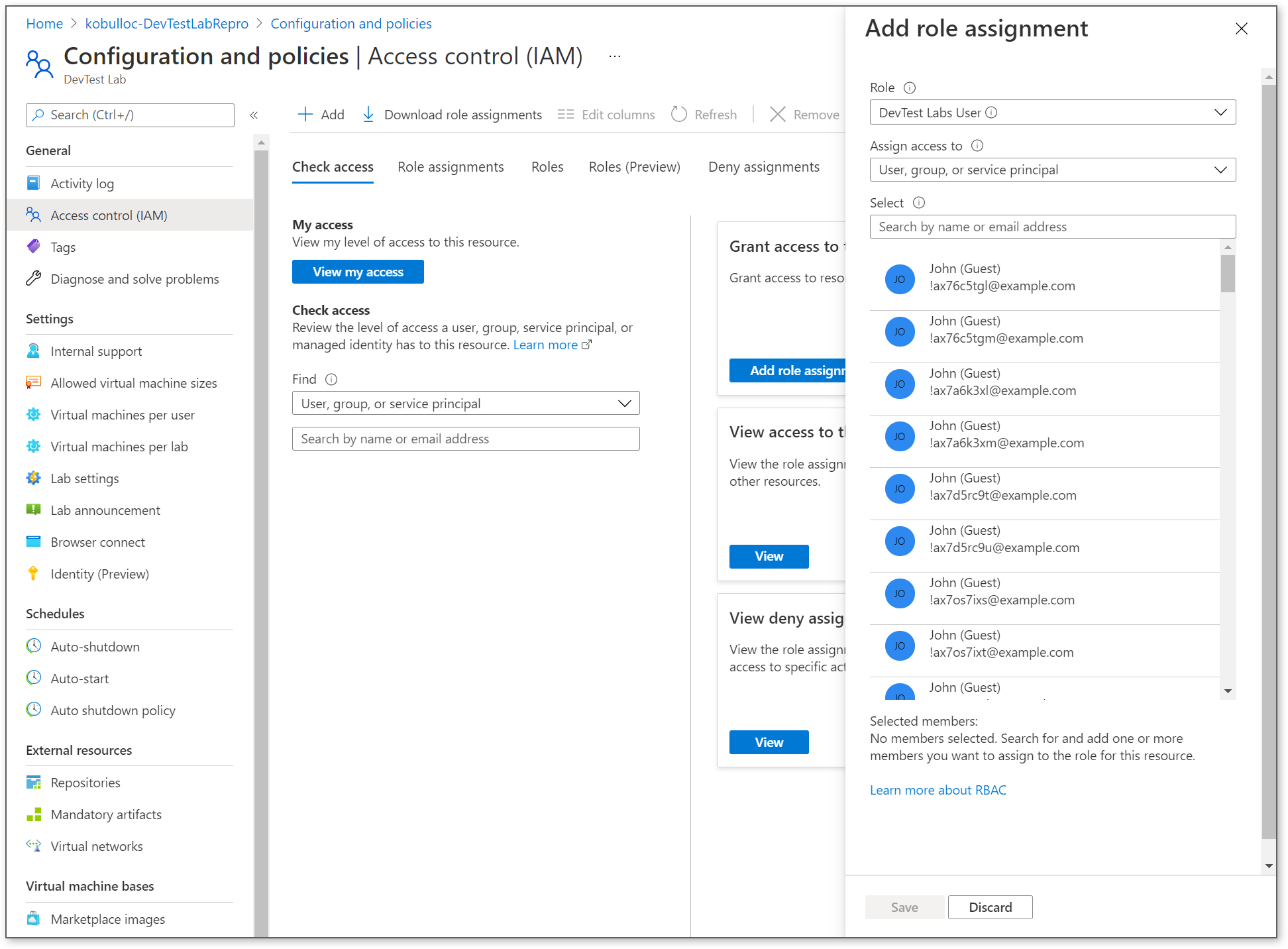Image resolution: width=1288 pixels, height=949 pixels.
Task: Click the View my access button
Action: pos(357,272)
